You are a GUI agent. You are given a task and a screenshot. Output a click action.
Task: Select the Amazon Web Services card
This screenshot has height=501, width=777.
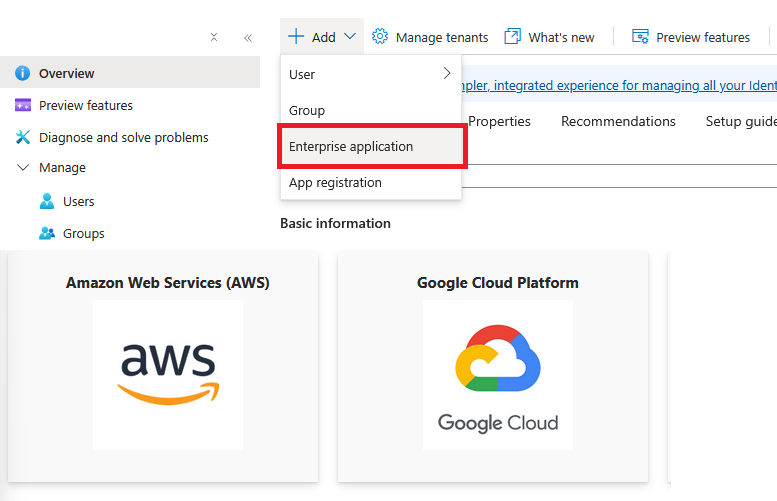pyautogui.click(x=168, y=365)
